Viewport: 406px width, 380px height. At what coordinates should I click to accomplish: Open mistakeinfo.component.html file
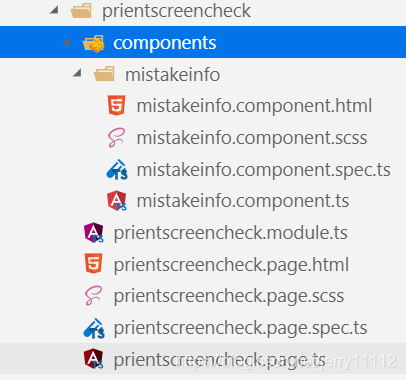click(254, 106)
